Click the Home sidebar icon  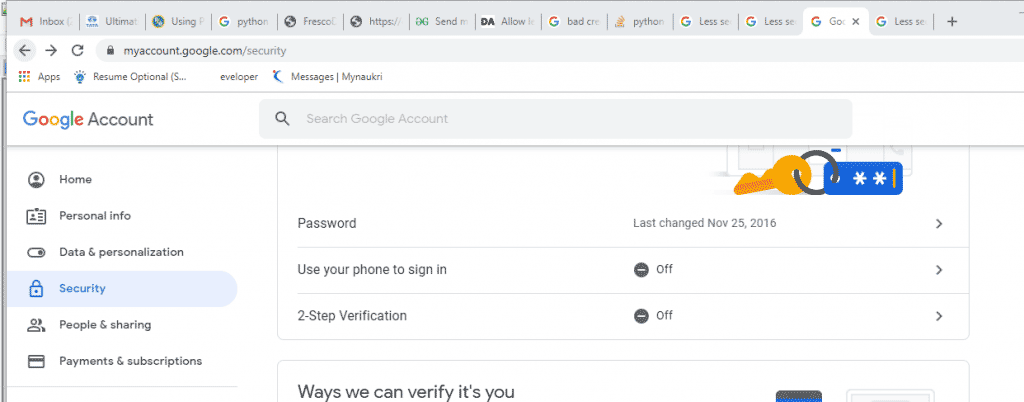coord(37,180)
